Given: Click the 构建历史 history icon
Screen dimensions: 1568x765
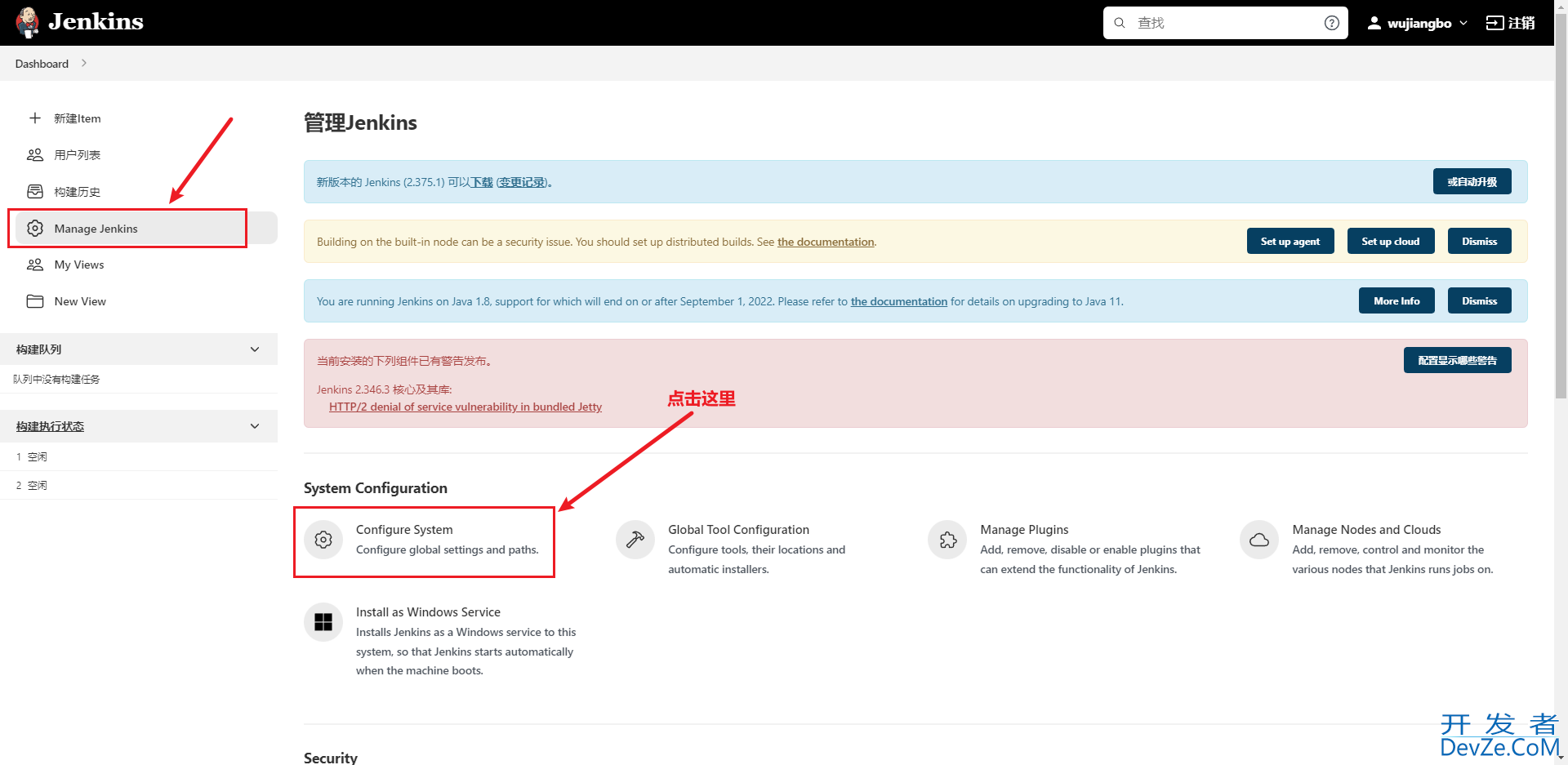Looking at the screenshot, I should (x=35, y=192).
